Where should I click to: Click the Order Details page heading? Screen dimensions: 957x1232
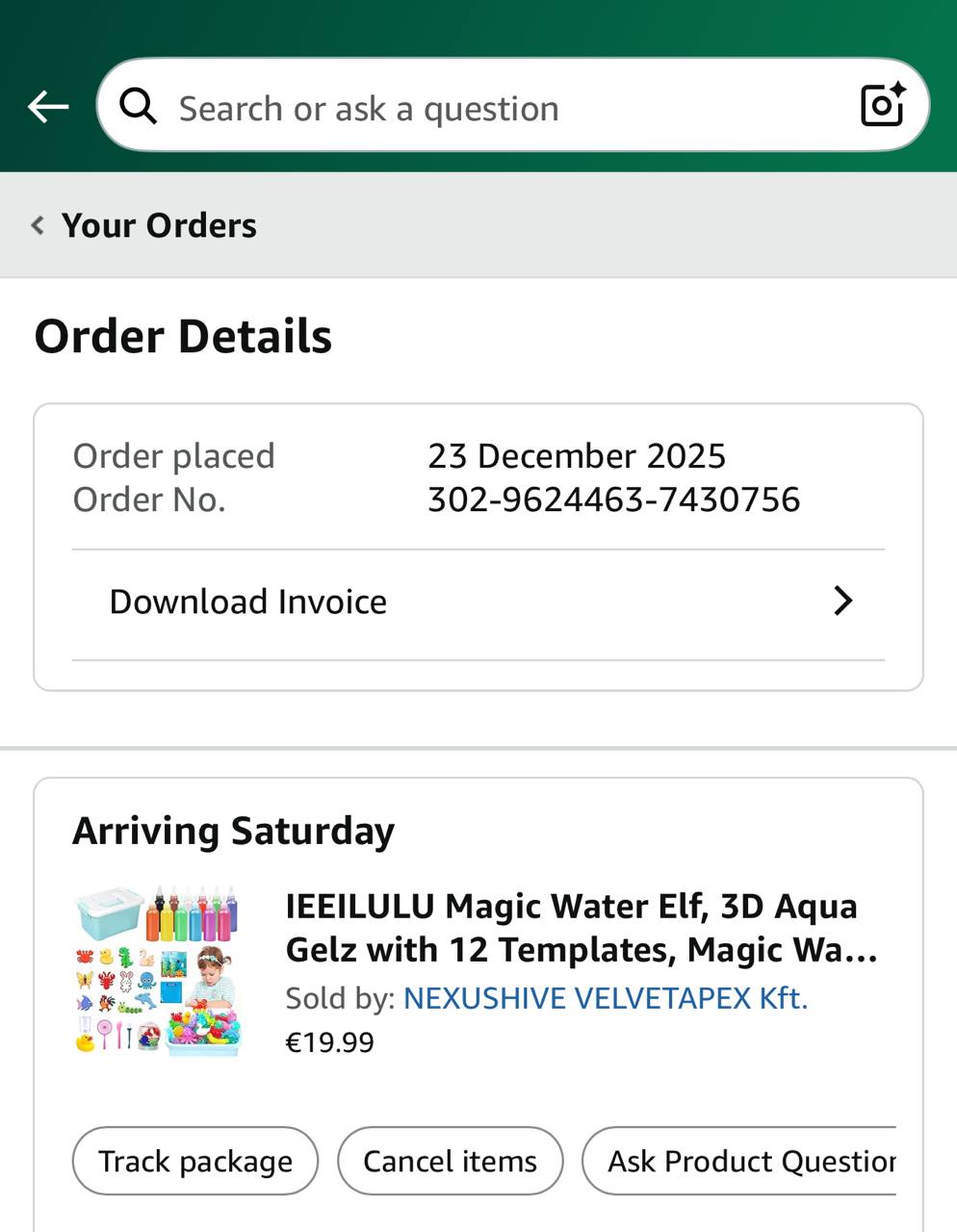pos(183,336)
